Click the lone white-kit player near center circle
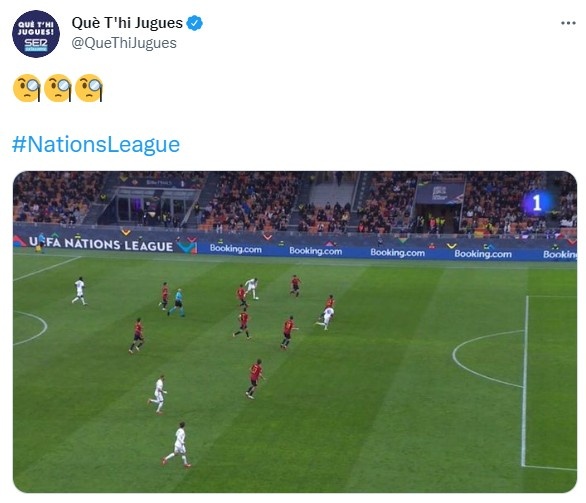The image size is (586, 503). coord(80,291)
